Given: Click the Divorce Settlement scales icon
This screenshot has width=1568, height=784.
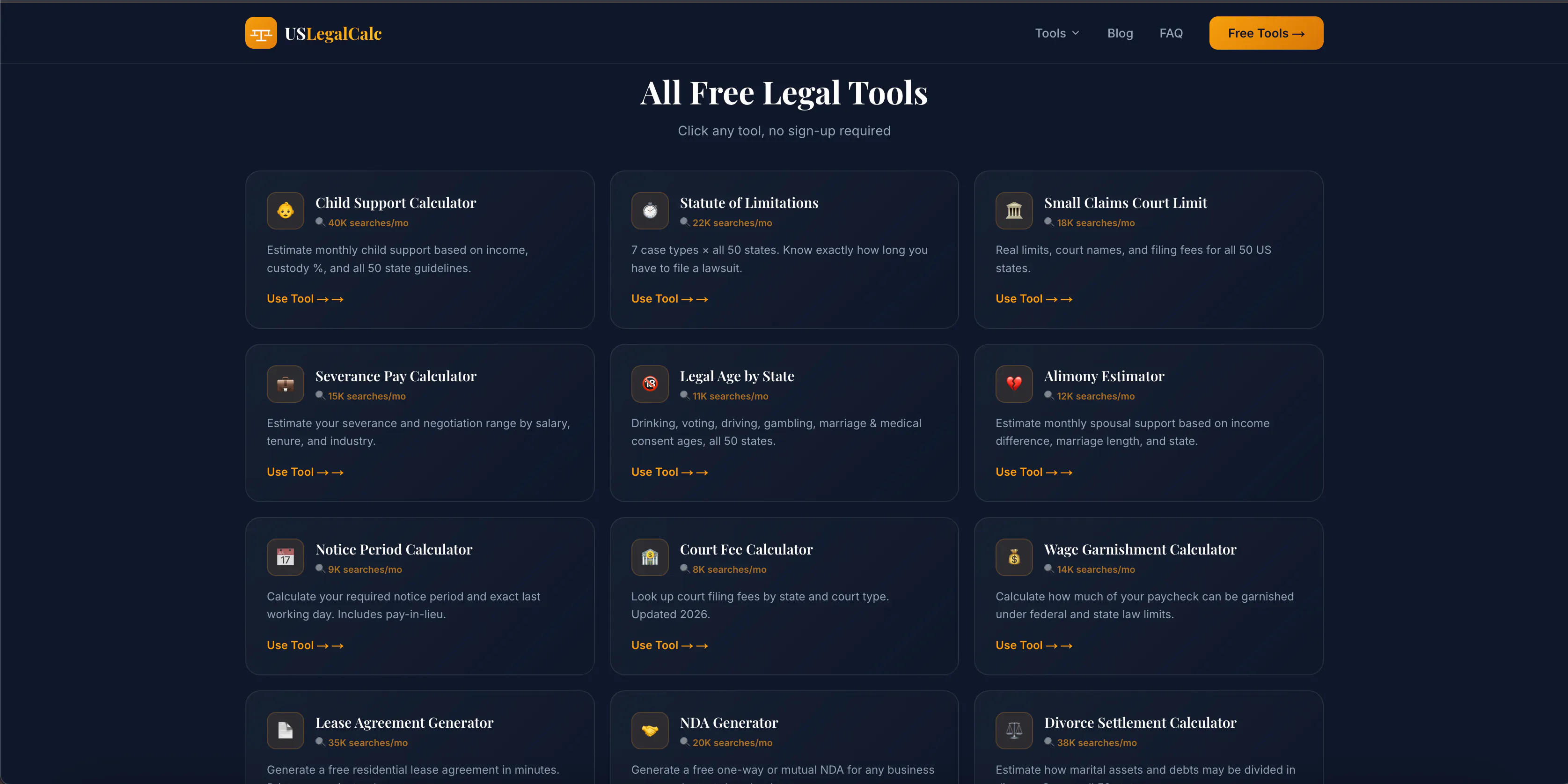Looking at the screenshot, I should pos(1014,731).
